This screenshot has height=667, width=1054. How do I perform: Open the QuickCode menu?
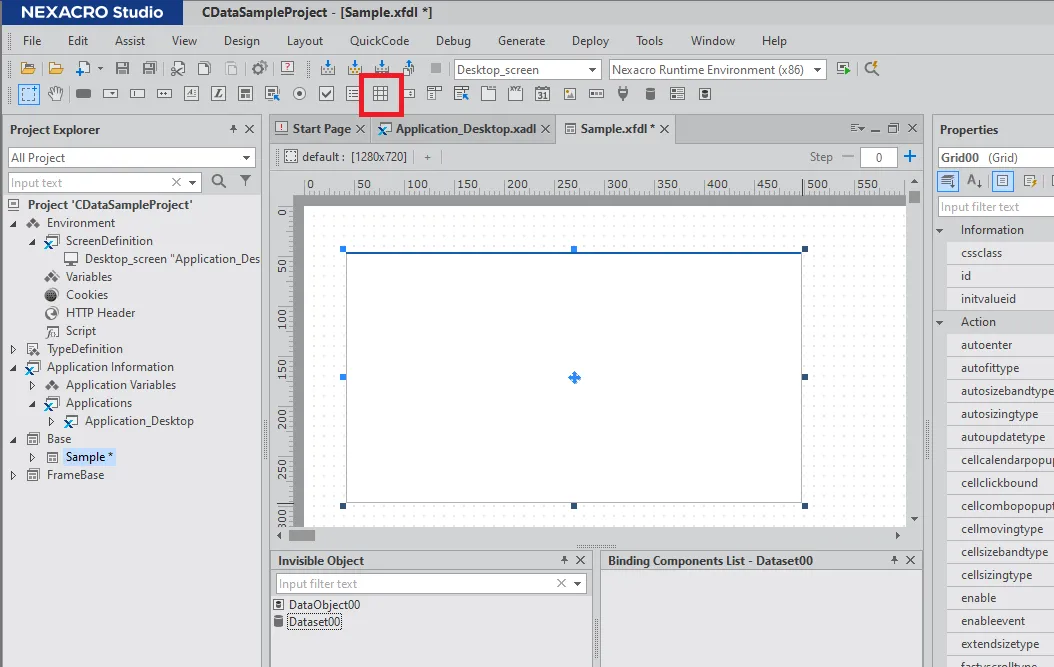click(x=379, y=41)
